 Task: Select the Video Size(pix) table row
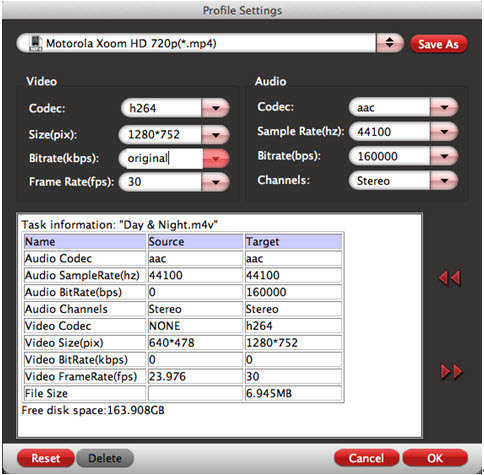click(x=183, y=343)
